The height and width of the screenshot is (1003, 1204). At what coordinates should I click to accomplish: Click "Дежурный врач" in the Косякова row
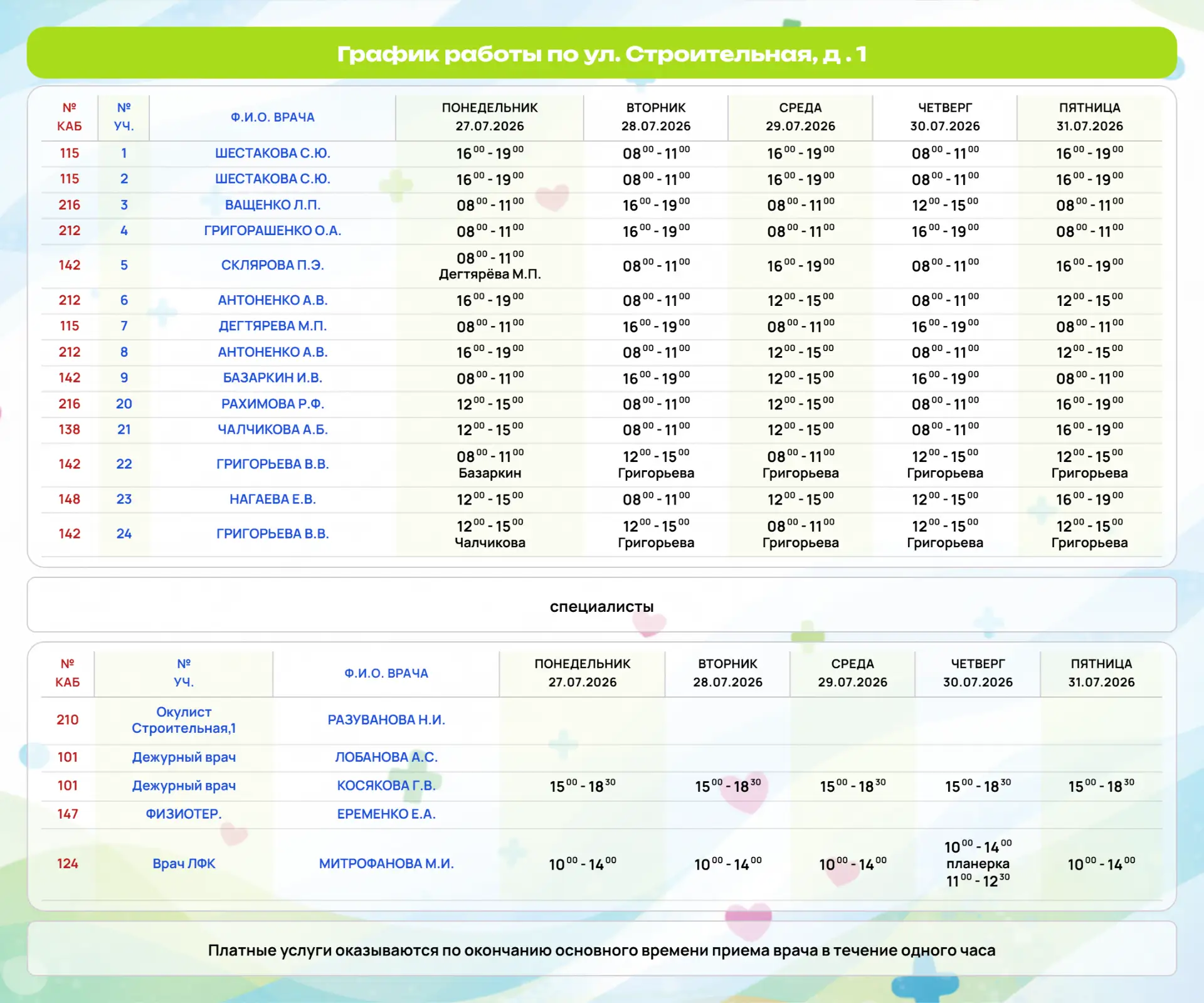coord(184,785)
